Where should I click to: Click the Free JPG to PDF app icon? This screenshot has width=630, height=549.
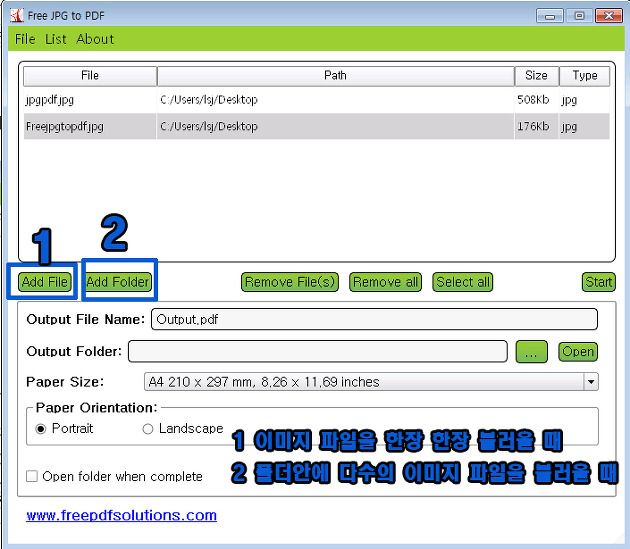pyautogui.click(x=16, y=16)
